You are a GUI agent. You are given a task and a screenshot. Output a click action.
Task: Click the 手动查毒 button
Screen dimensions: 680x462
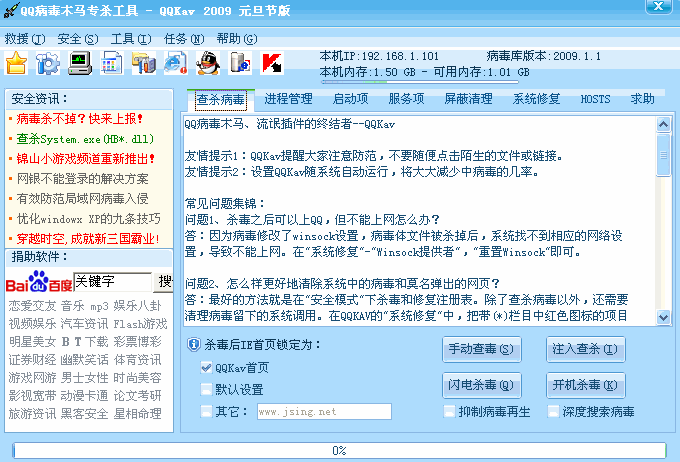tap(481, 349)
